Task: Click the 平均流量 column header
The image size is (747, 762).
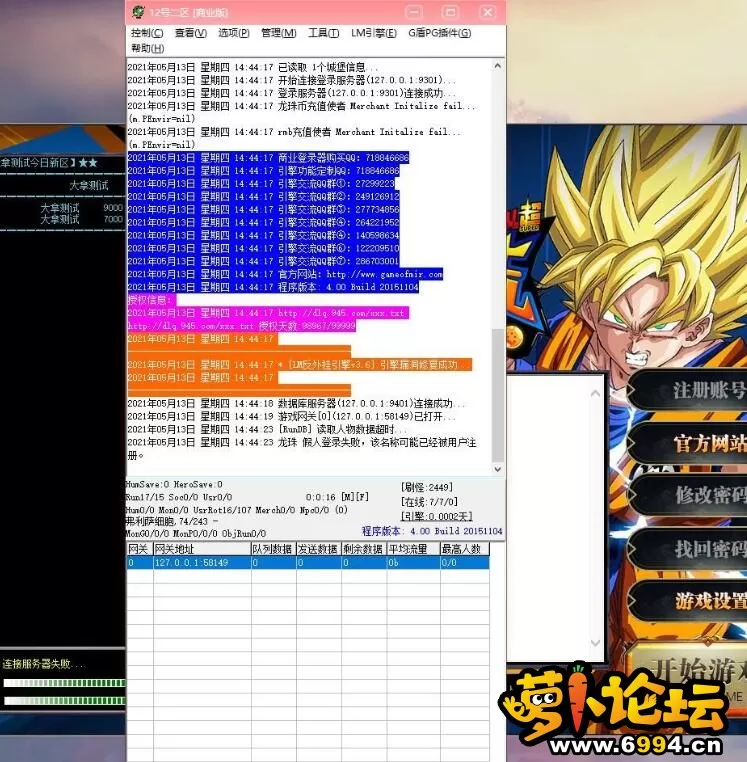Action: click(x=413, y=549)
